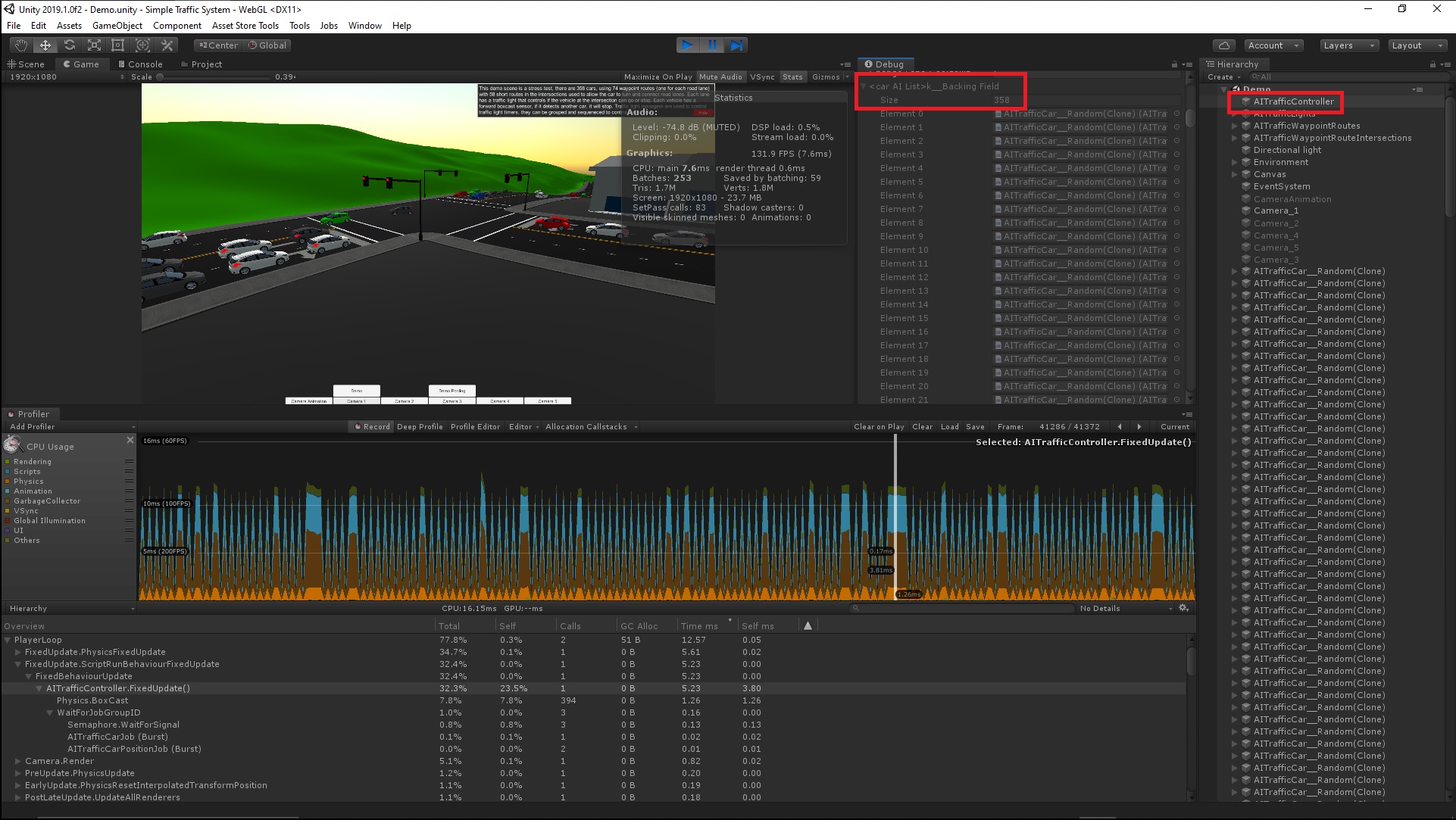Click the cloud services icon
The image size is (1456, 820).
tap(1224, 45)
